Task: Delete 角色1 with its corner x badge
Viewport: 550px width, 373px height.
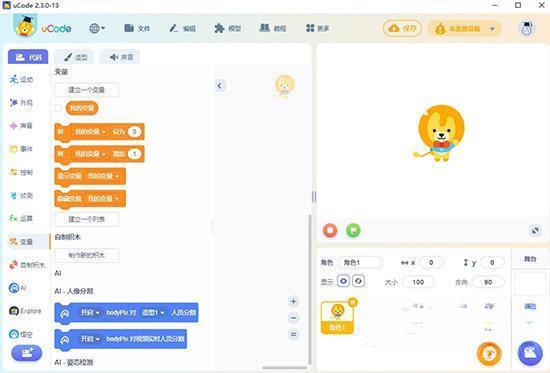Action: point(353,302)
